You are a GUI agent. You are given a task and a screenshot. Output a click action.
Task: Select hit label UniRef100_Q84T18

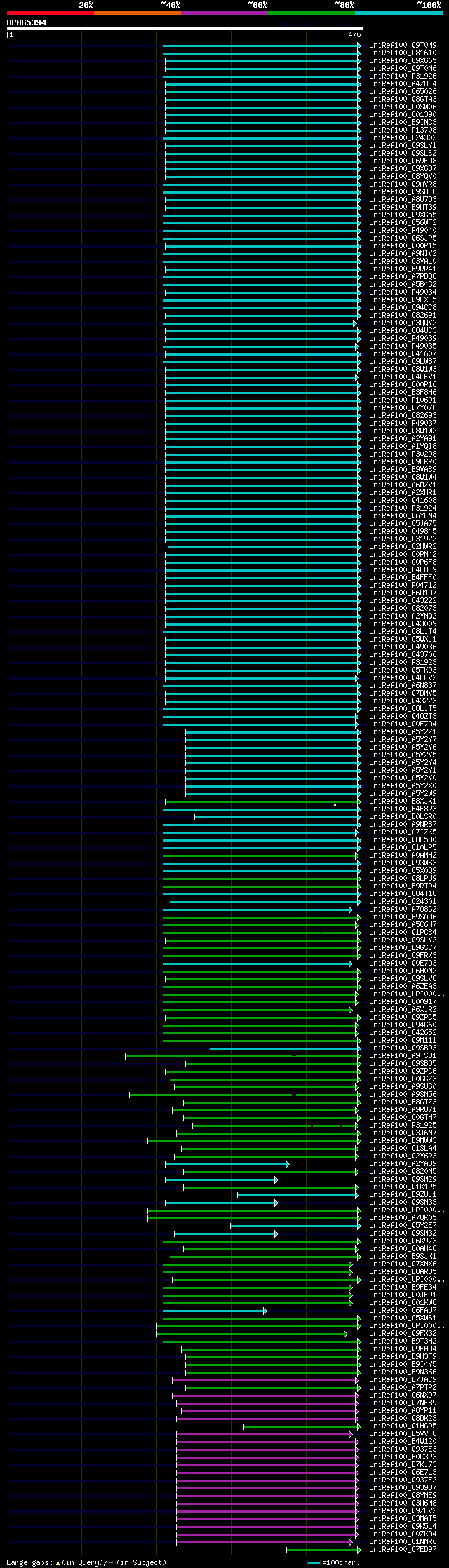pyautogui.click(x=403, y=893)
